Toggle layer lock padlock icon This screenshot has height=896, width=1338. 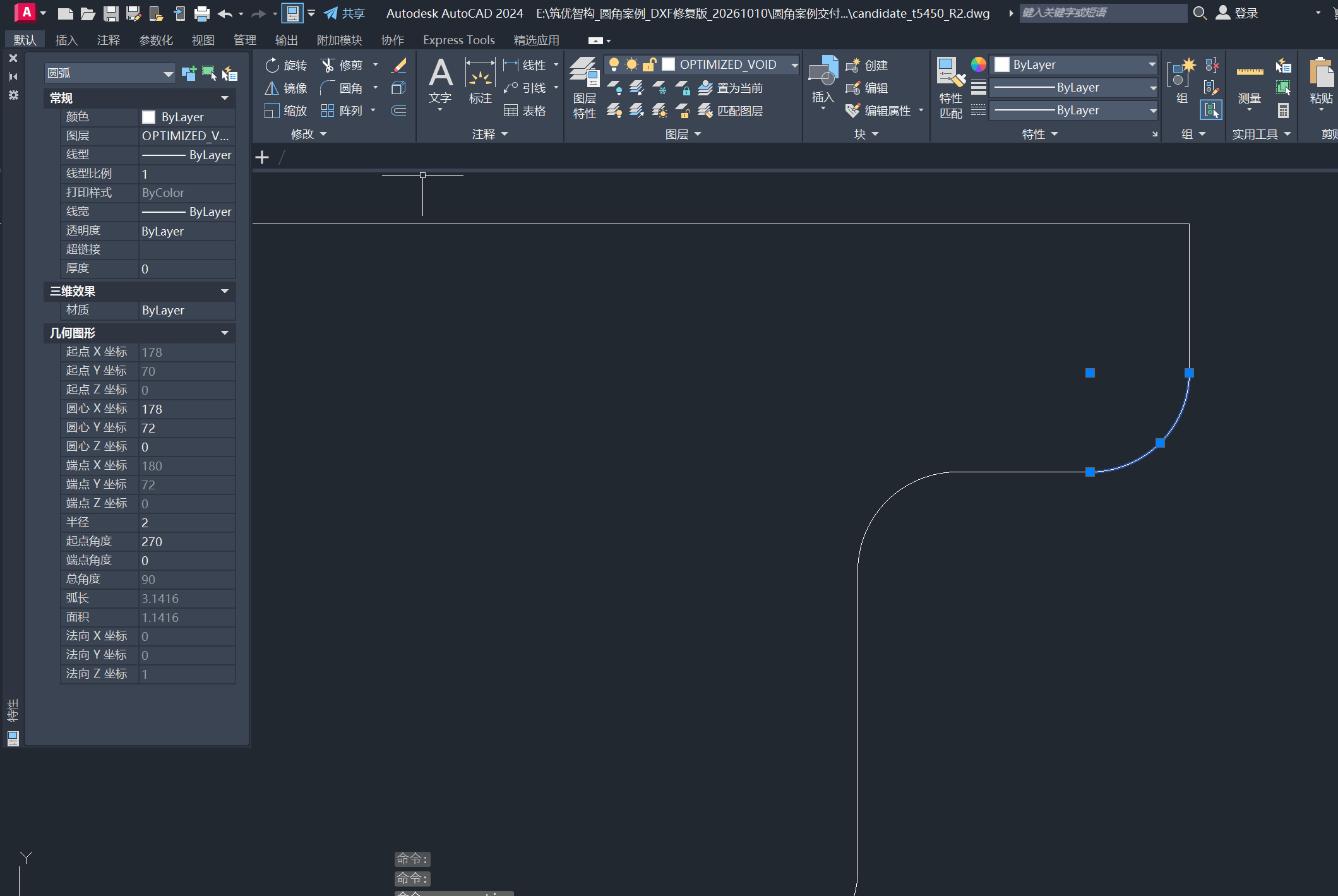tap(649, 64)
